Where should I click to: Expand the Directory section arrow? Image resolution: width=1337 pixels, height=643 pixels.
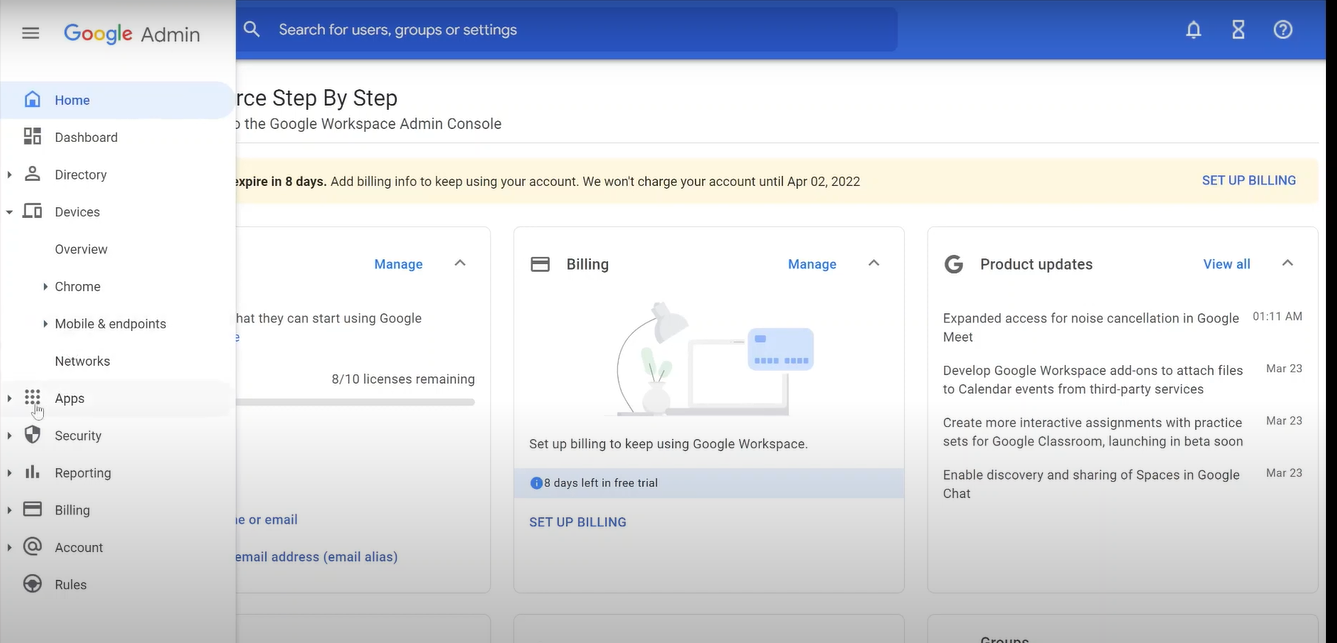(9, 175)
